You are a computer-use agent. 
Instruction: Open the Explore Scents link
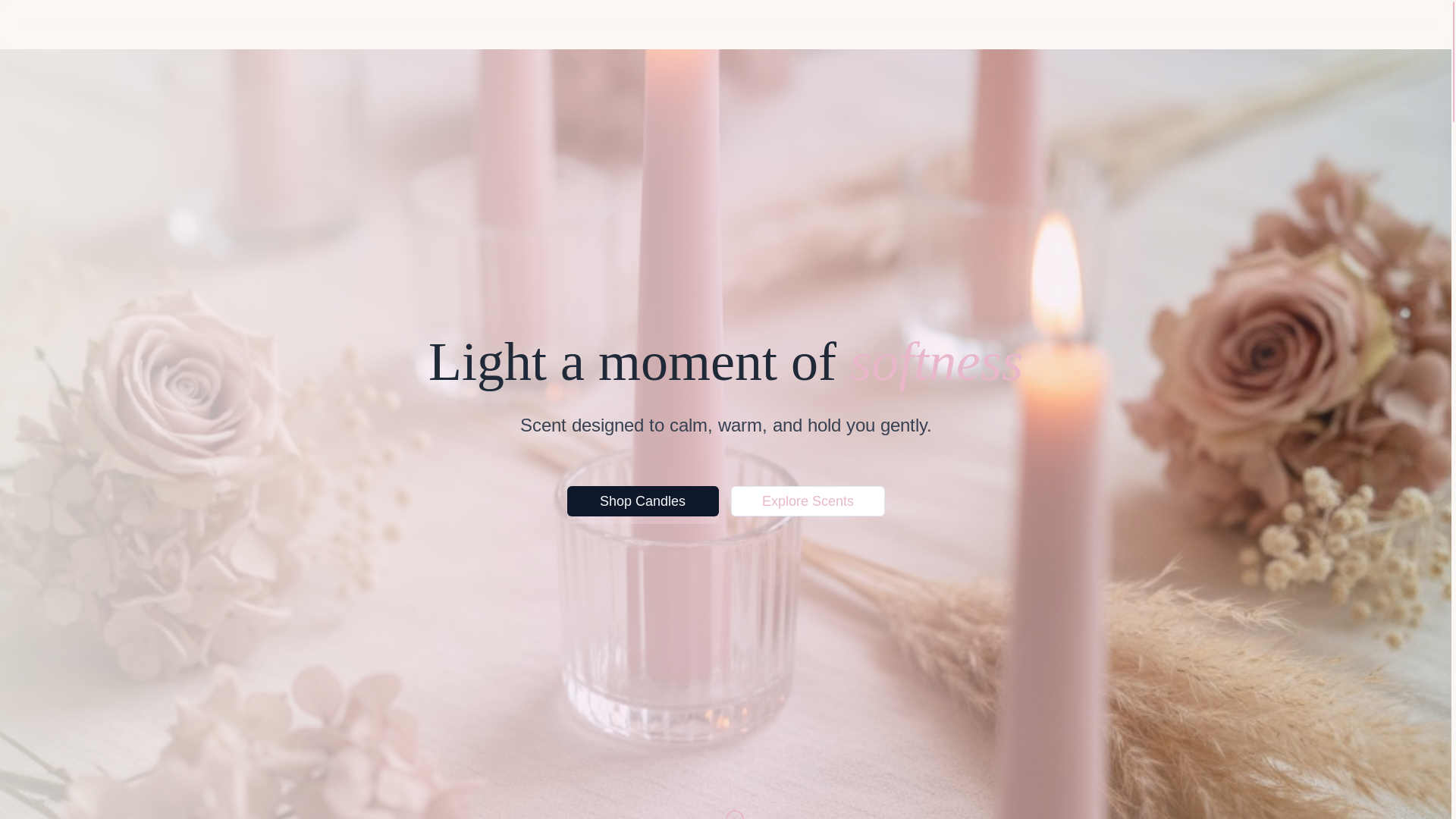[808, 501]
